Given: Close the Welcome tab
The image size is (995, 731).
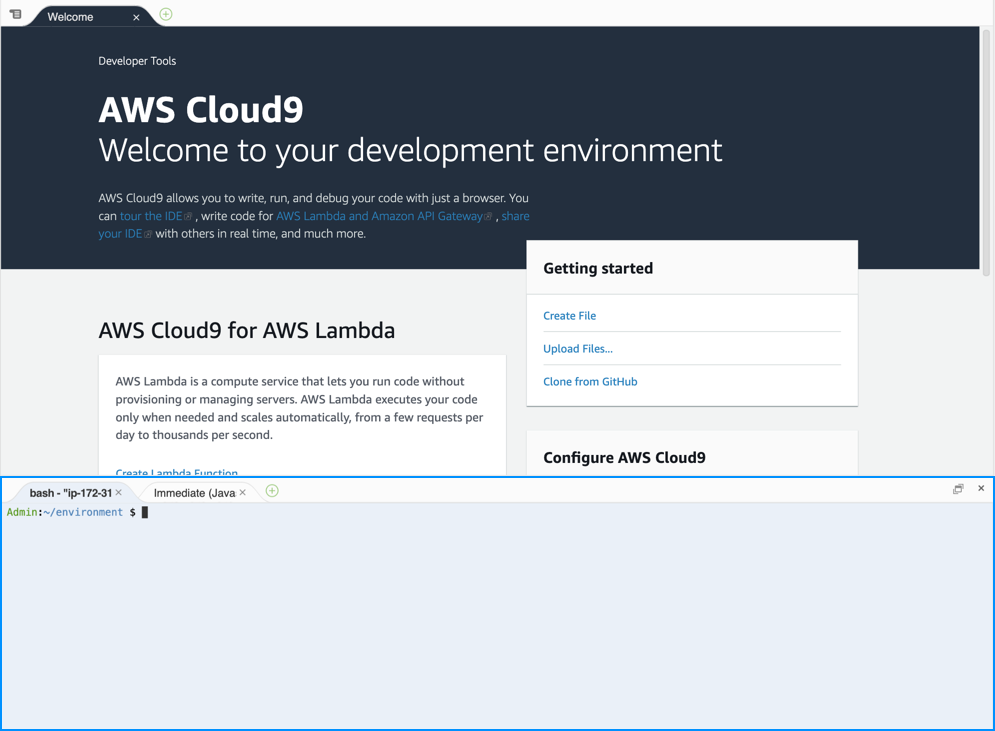Looking at the screenshot, I should (136, 18).
